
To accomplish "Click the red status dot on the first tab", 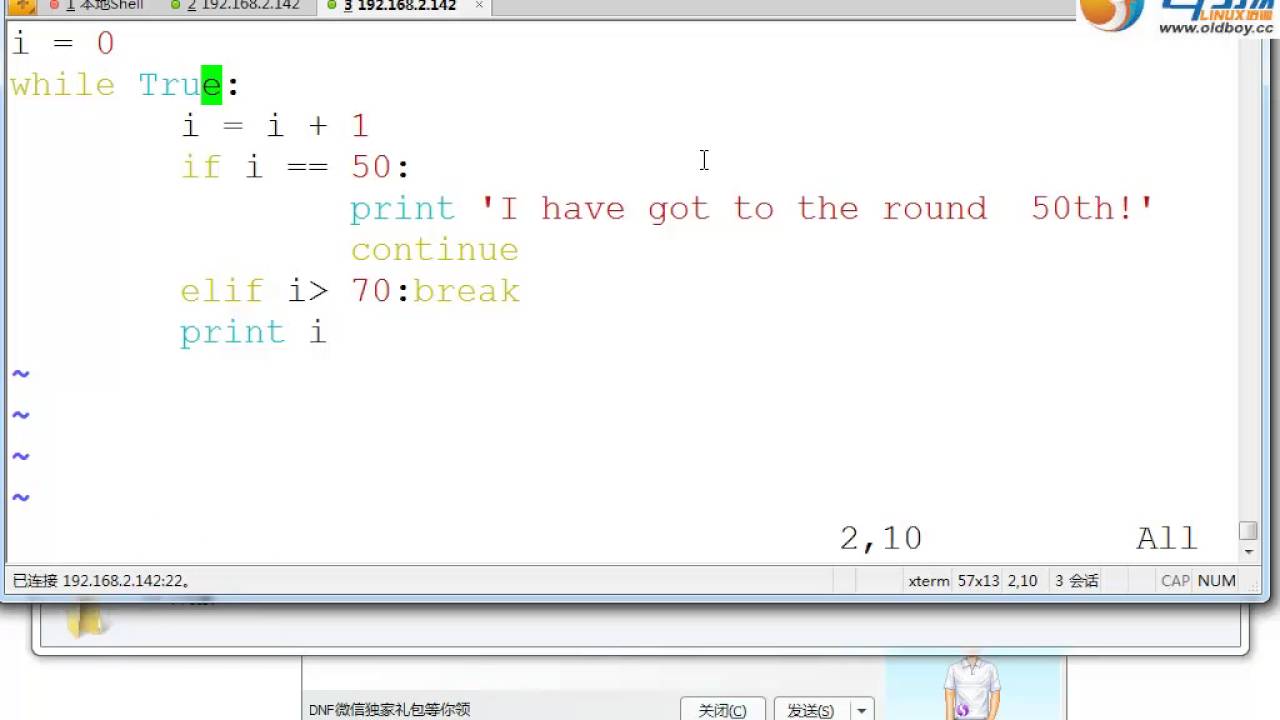I will [54, 5].
